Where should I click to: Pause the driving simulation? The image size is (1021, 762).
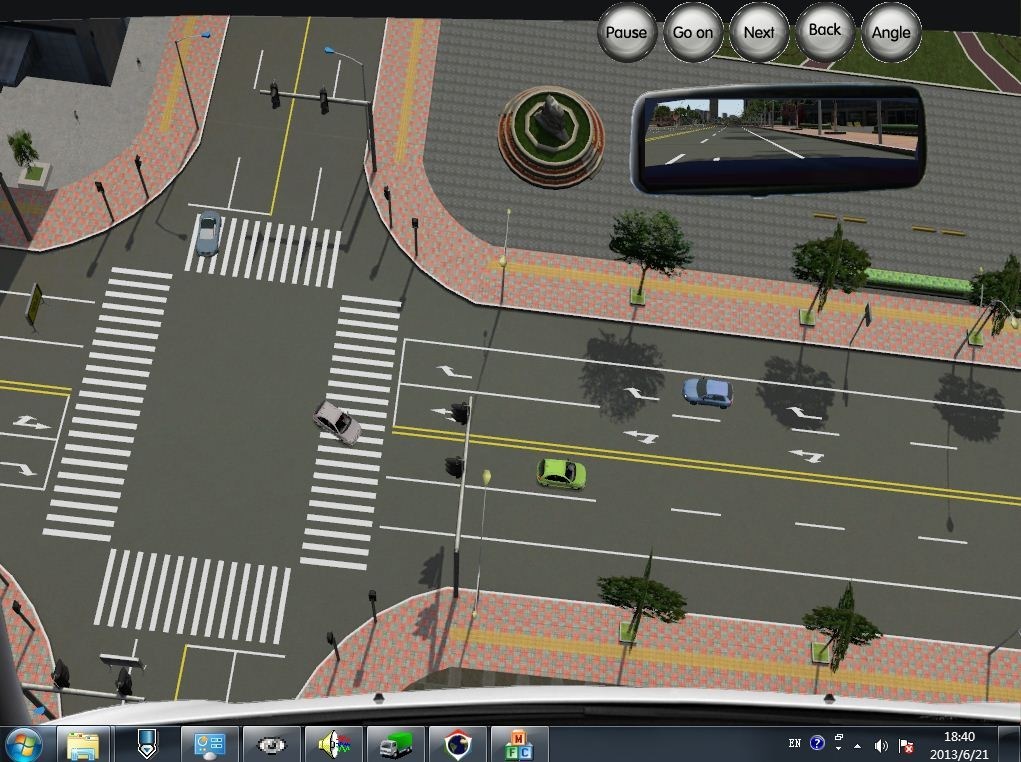tap(626, 33)
